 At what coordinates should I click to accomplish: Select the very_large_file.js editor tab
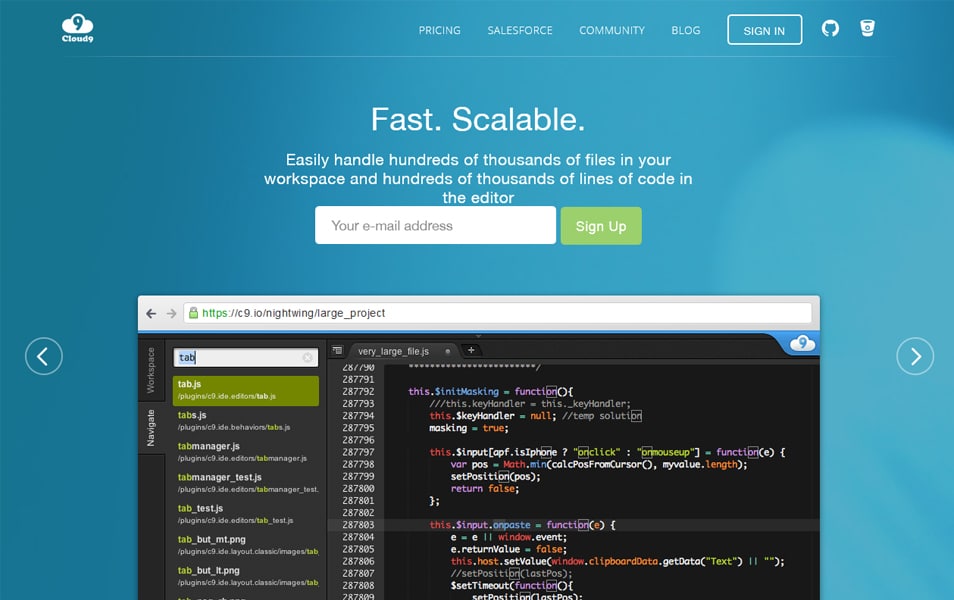coord(393,351)
